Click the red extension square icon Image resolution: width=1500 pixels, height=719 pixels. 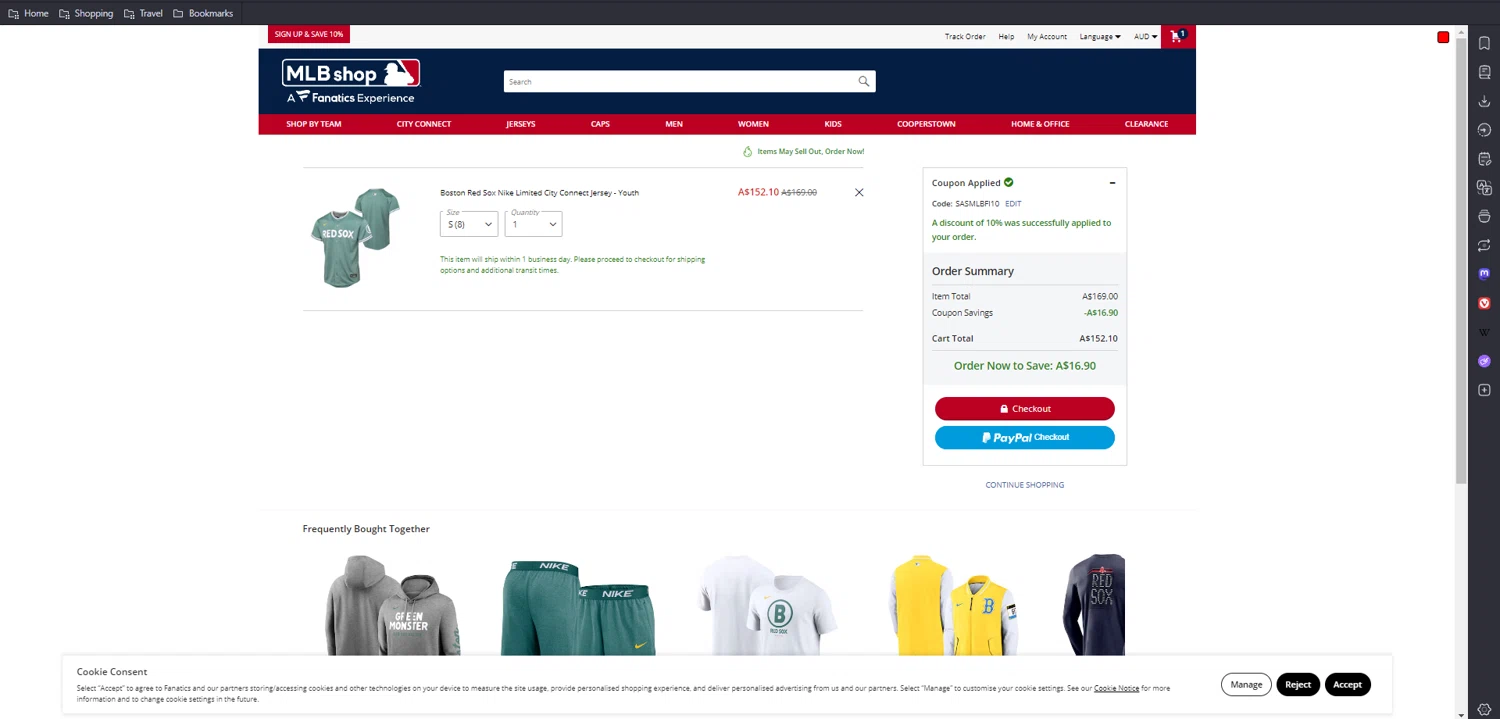[x=1443, y=38]
